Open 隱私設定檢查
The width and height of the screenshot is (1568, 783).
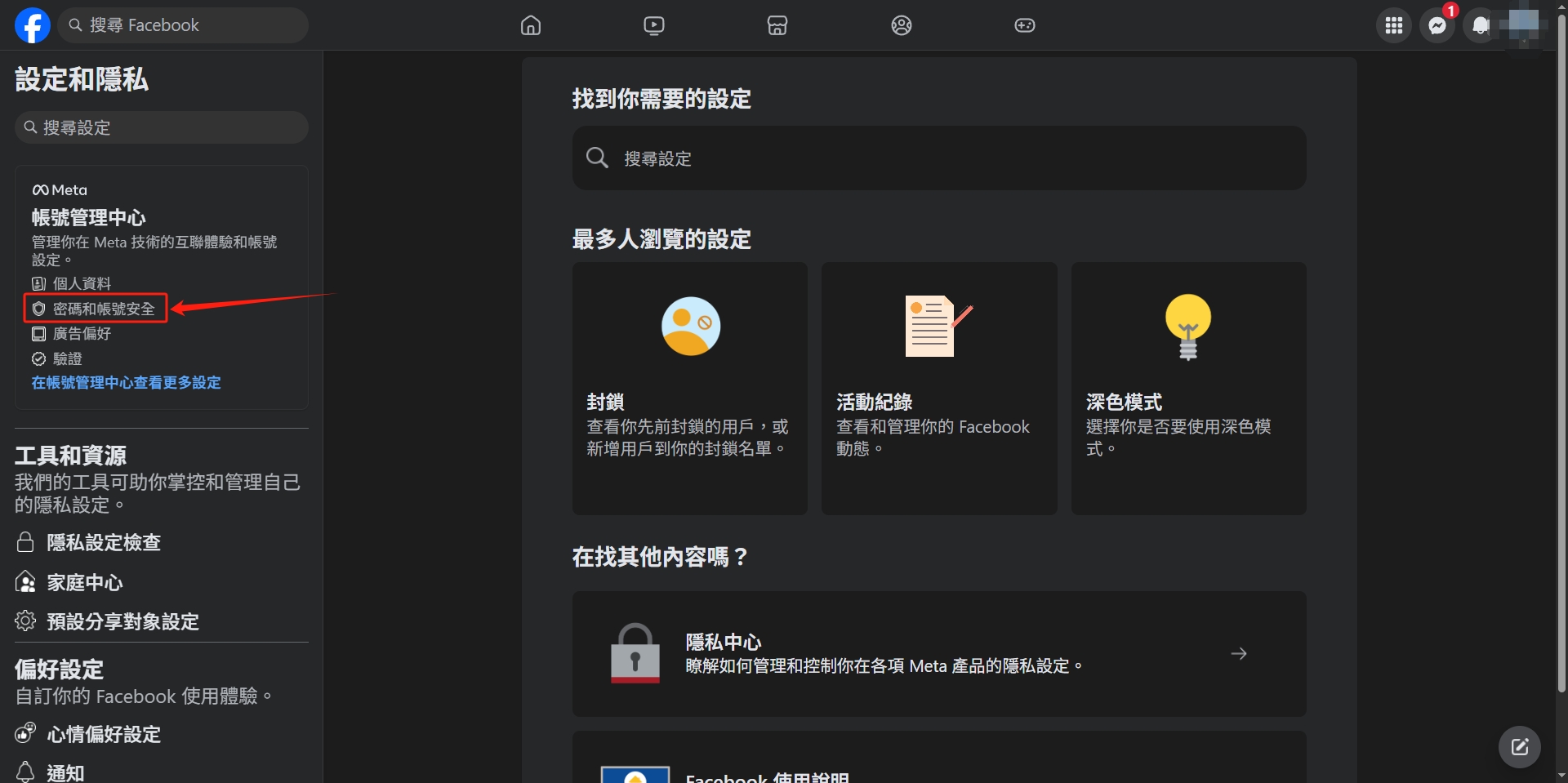click(104, 542)
